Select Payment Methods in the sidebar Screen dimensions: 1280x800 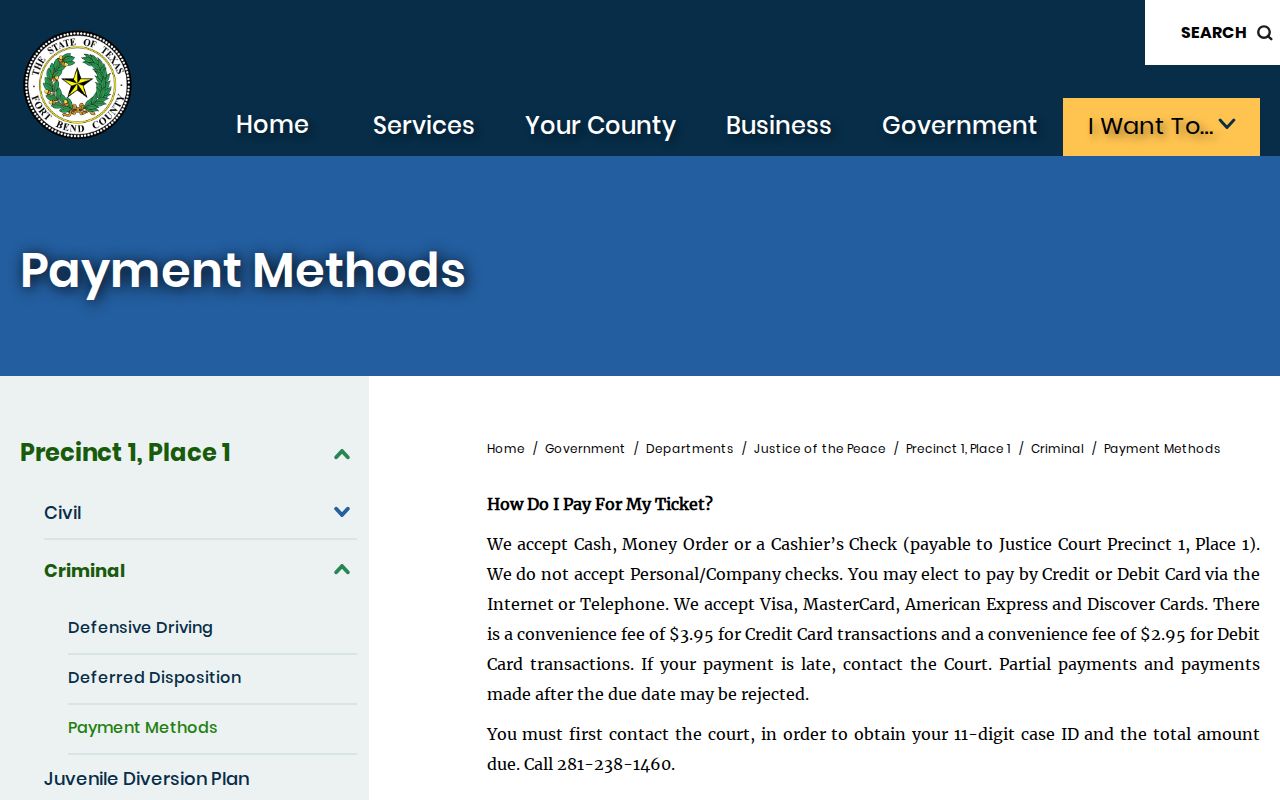(x=142, y=728)
